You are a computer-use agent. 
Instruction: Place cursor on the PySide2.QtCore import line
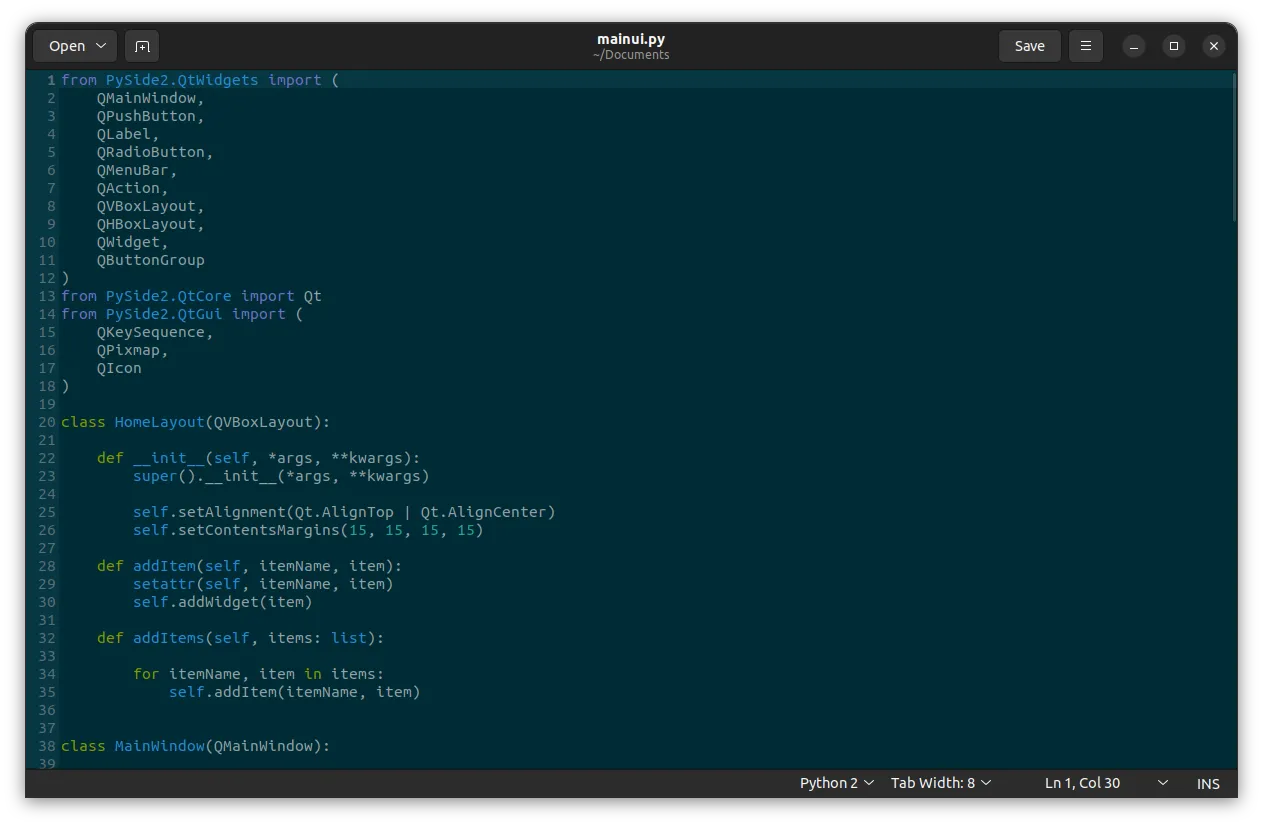tap(190, 296)
